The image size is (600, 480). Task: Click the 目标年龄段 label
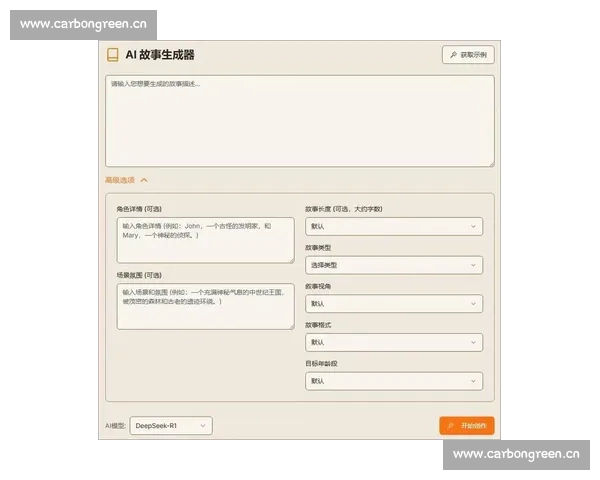click(x=321, y=364)
